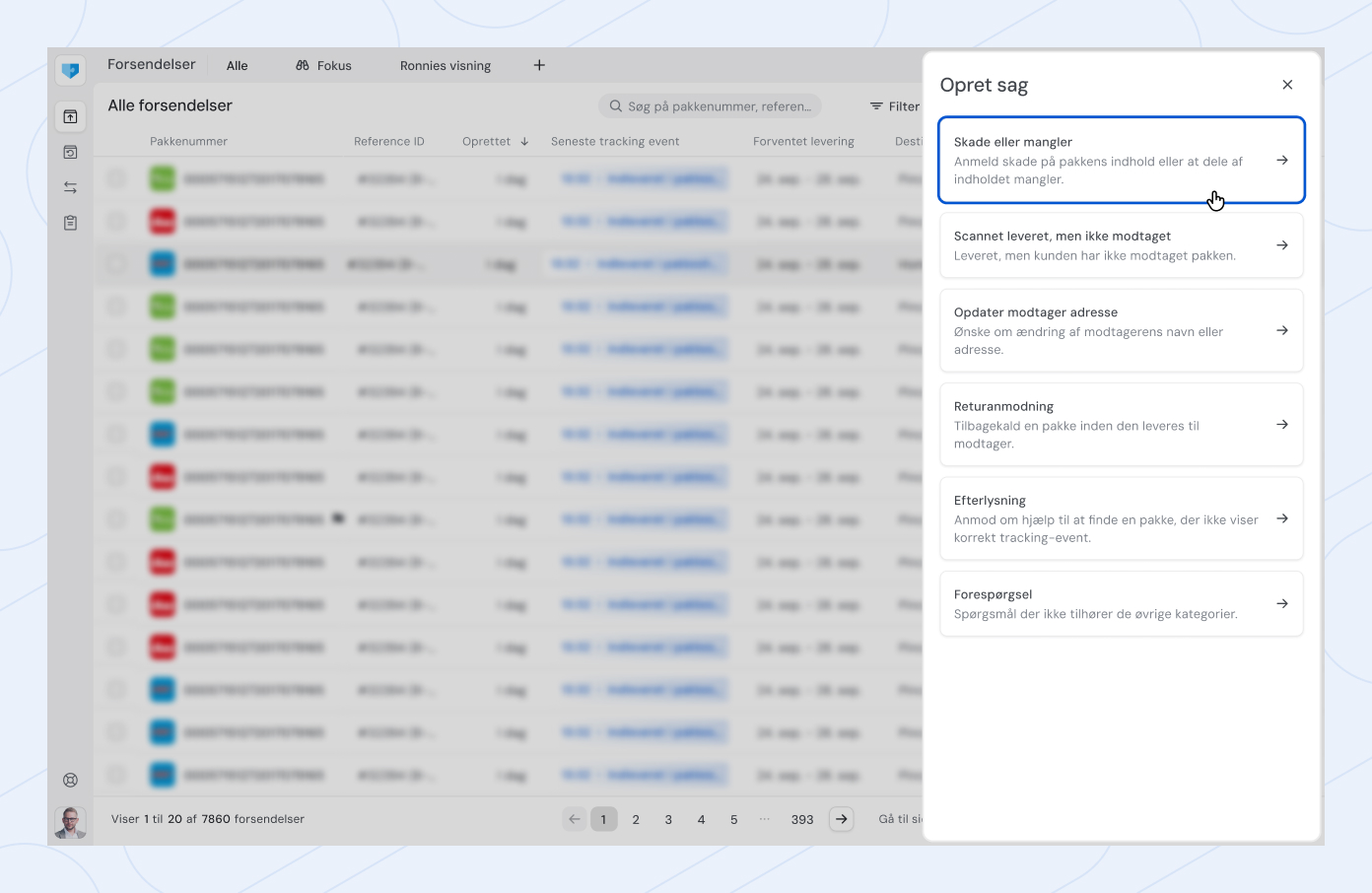This screenshot has height=893, width=1372.
Task: Open the returns box icon in sidebar
Action: click(x=70, y=153)
